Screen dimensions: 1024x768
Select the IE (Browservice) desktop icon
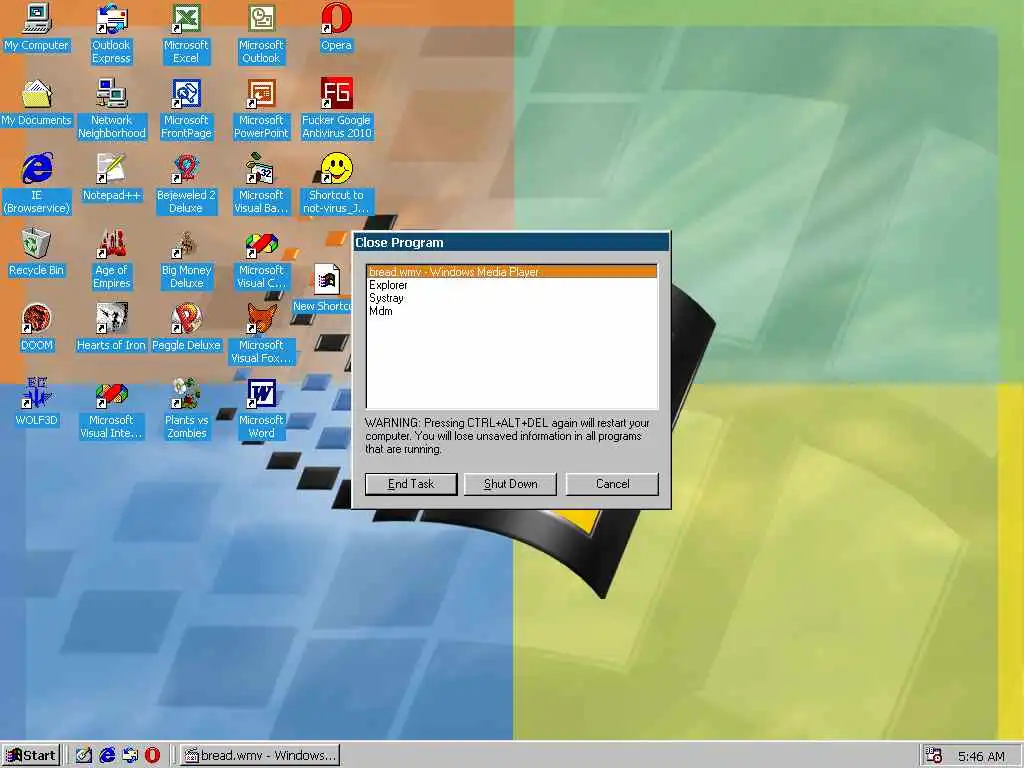pyautogui.click(x=37, y=184)
